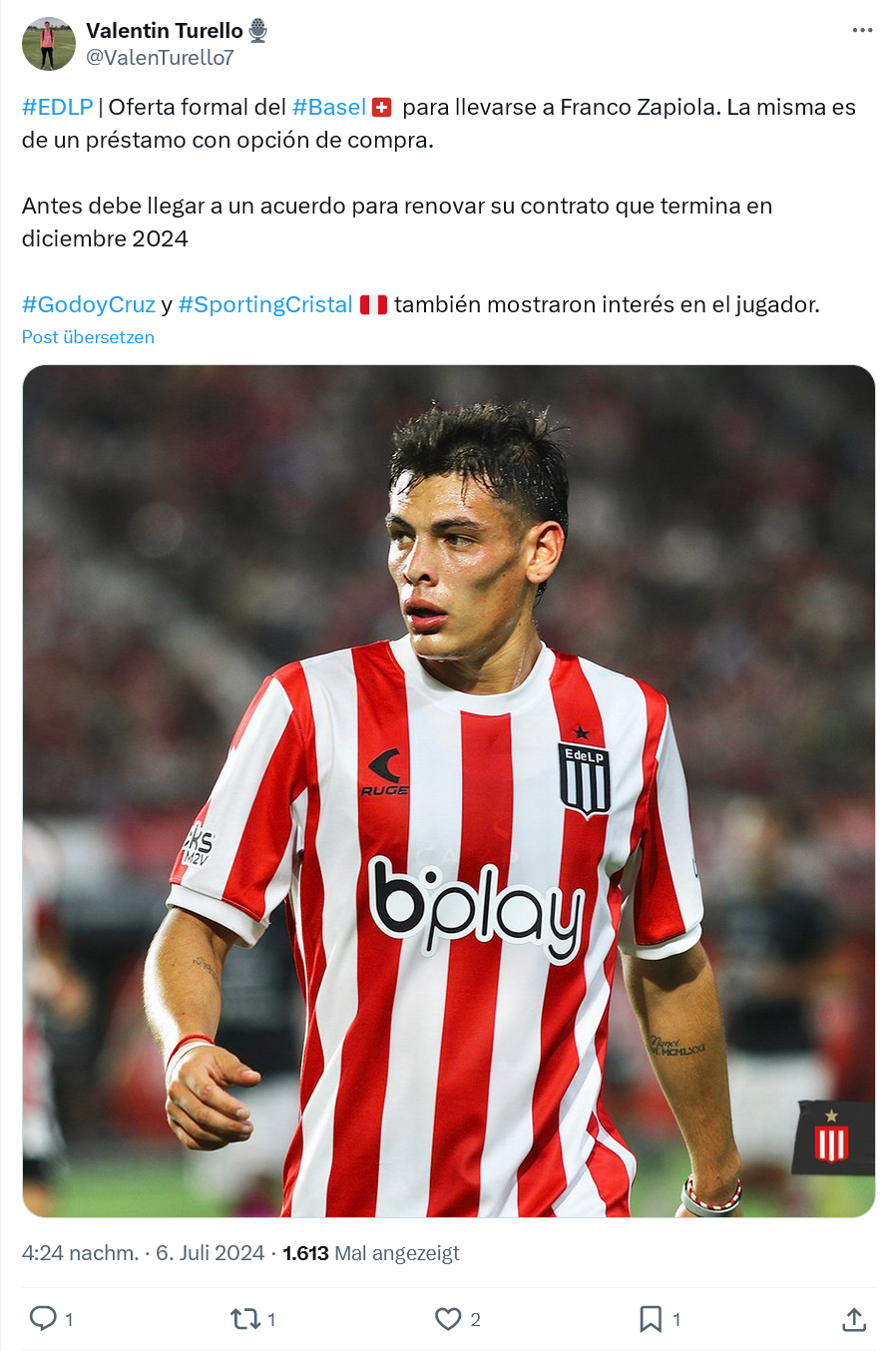This screenshot has height=1351, width=896.
Task: Open the #EDLP hashtag
Action: click(x=58, y=108)
